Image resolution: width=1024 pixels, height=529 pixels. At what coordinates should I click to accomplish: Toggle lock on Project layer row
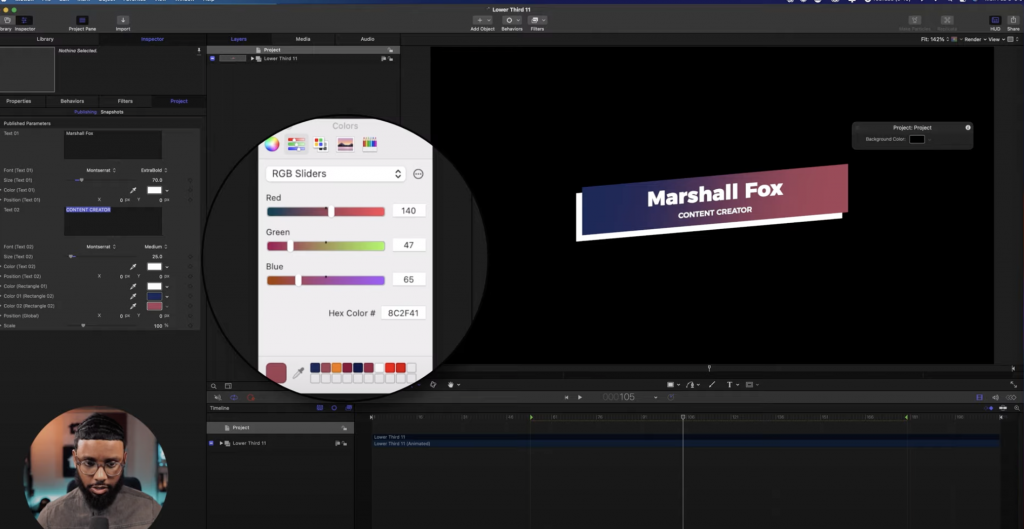(x=391, y=50)
